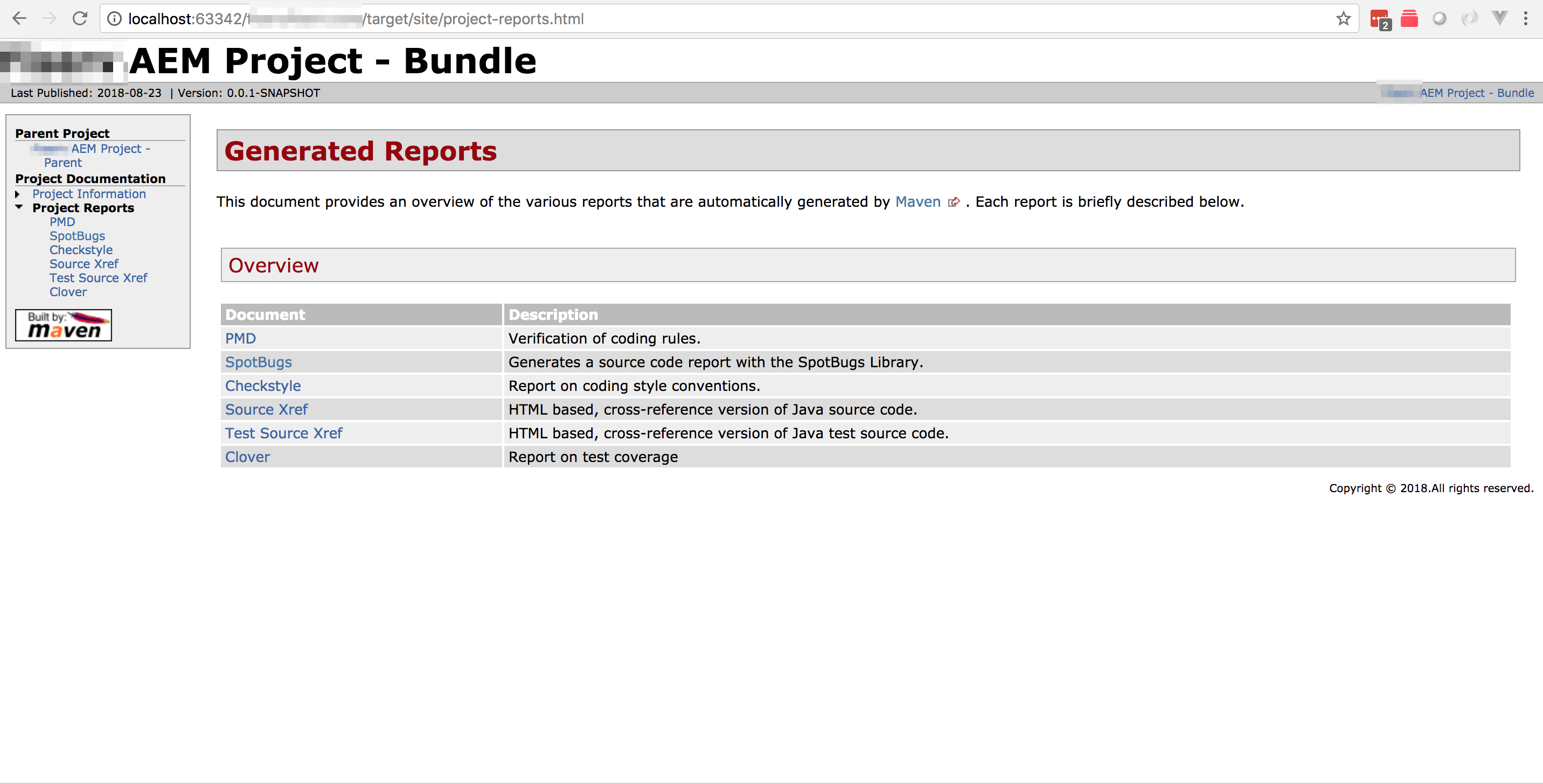This screenshot has height=784, width=1543.
Task: Expand the Project Information section
Action: pyautogui.click(x=18, y=194)
